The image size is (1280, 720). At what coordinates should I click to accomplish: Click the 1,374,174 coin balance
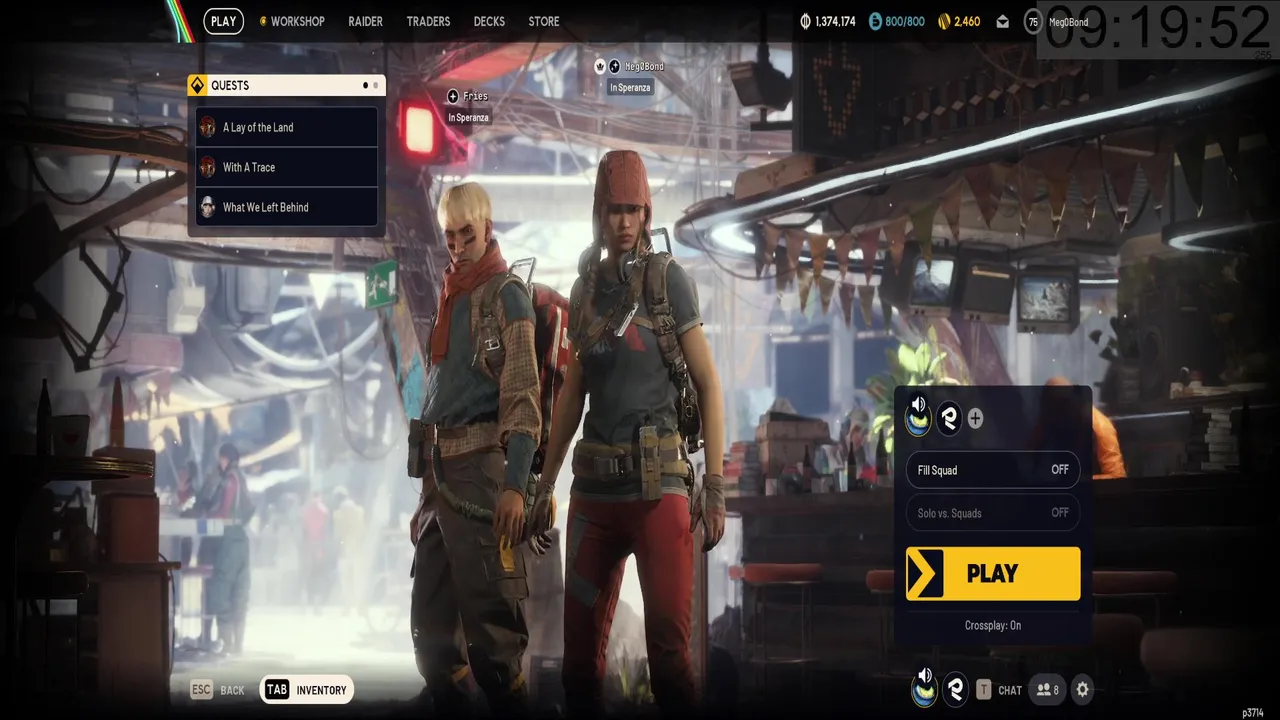click(x=835, y=21)
